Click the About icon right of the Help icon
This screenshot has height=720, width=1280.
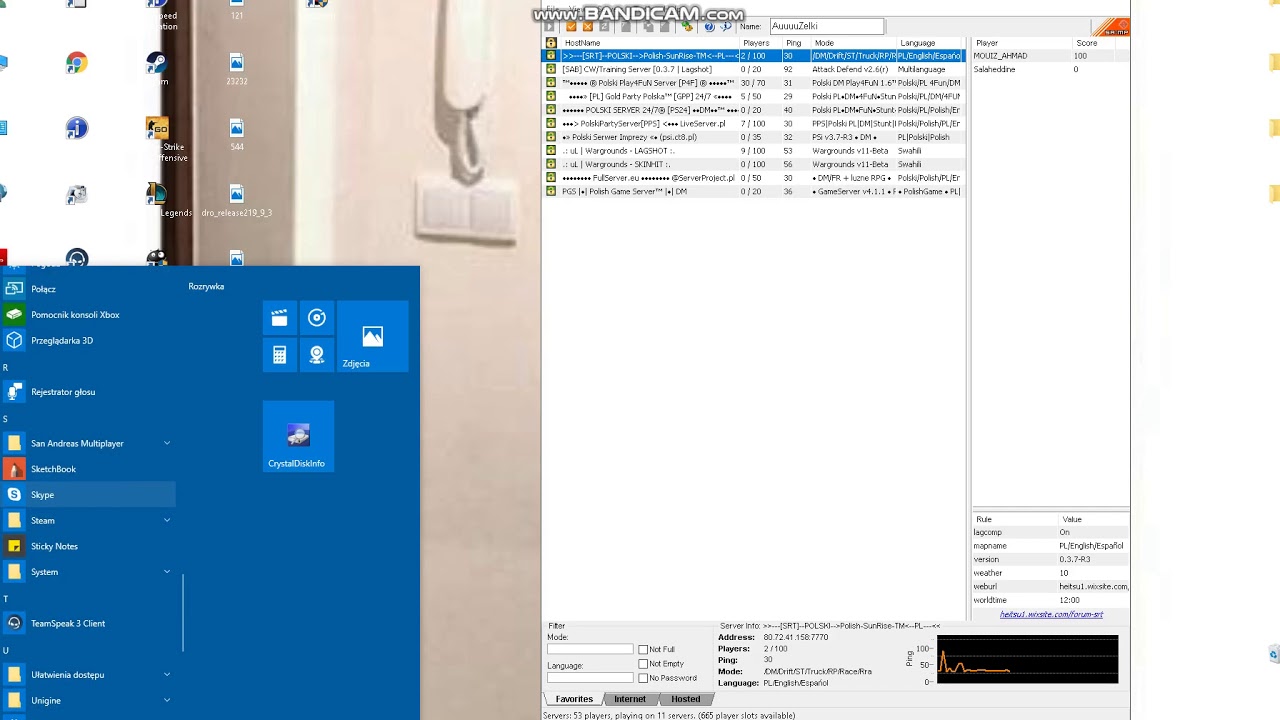click(x=726, y=27)
